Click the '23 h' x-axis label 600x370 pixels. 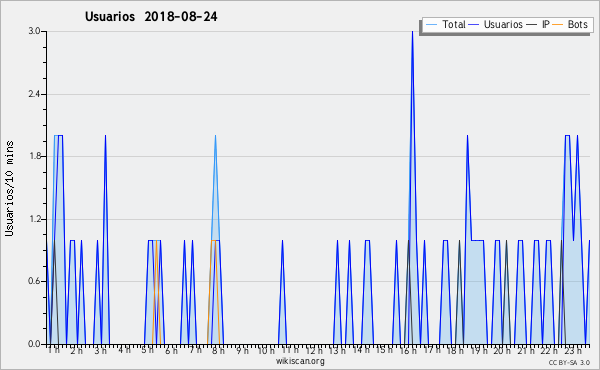pos(573,350)
